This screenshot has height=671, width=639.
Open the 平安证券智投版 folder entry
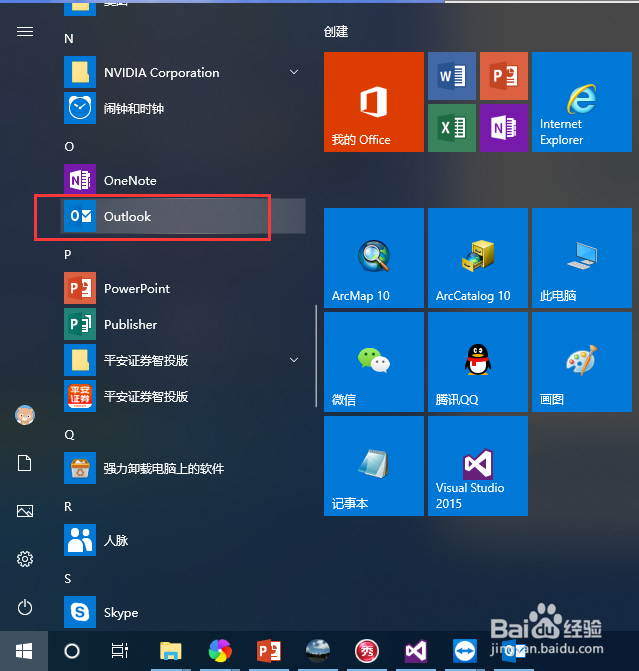point(184,360)
